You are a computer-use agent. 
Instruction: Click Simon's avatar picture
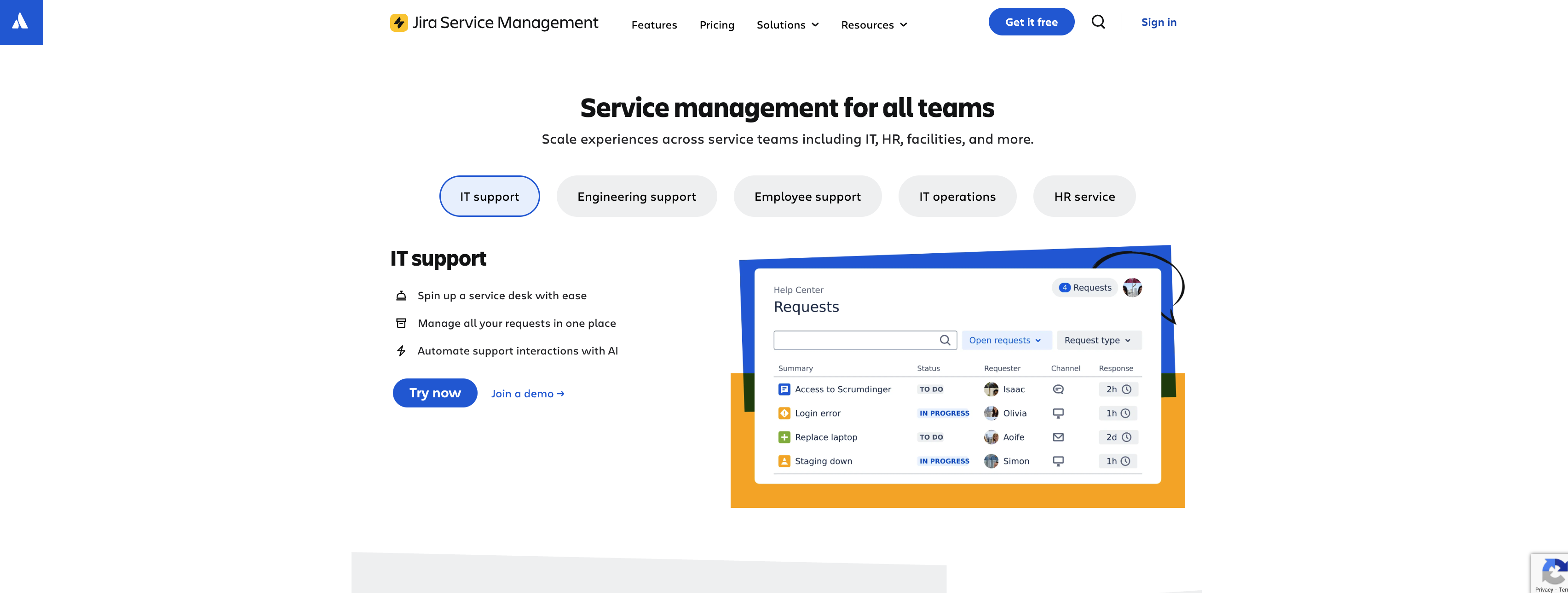(991, 461)
